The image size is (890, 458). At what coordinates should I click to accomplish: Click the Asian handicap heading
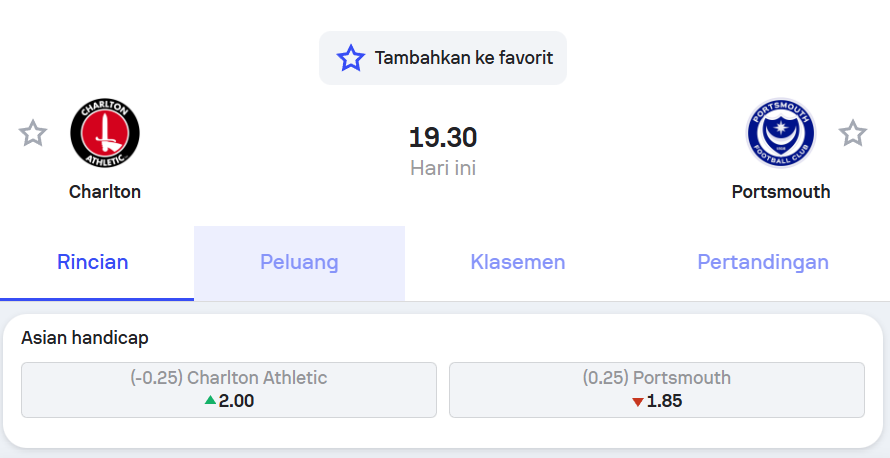85,338
